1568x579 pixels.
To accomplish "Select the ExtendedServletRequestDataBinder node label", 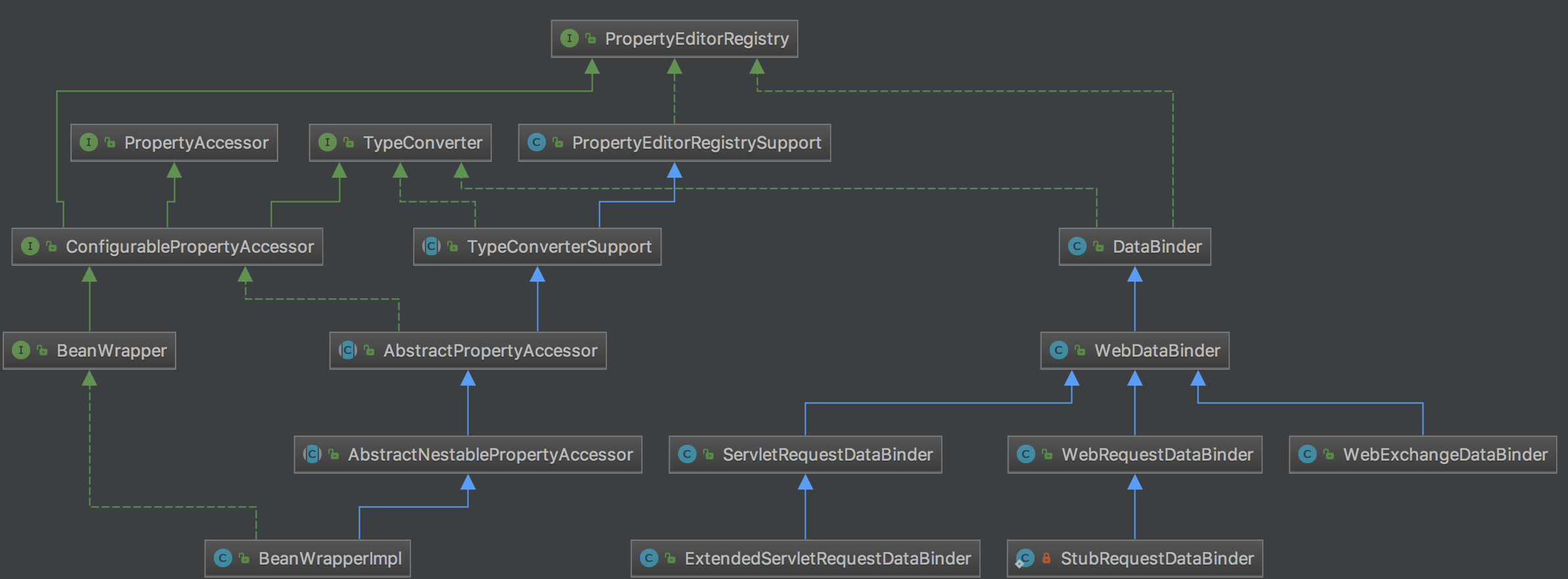I will (x=827, y=559).
